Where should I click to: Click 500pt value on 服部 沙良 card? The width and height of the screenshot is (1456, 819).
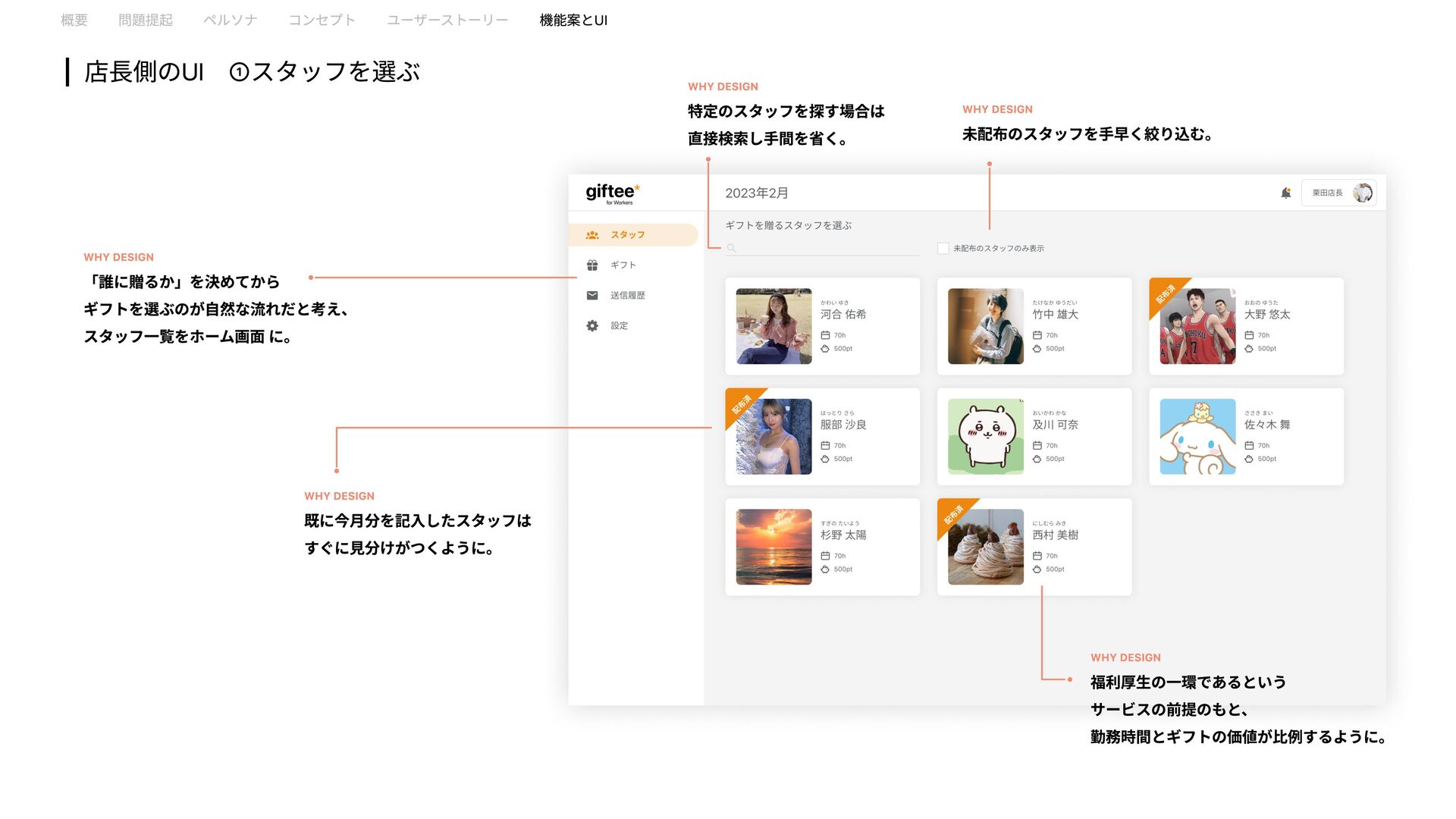843,459
